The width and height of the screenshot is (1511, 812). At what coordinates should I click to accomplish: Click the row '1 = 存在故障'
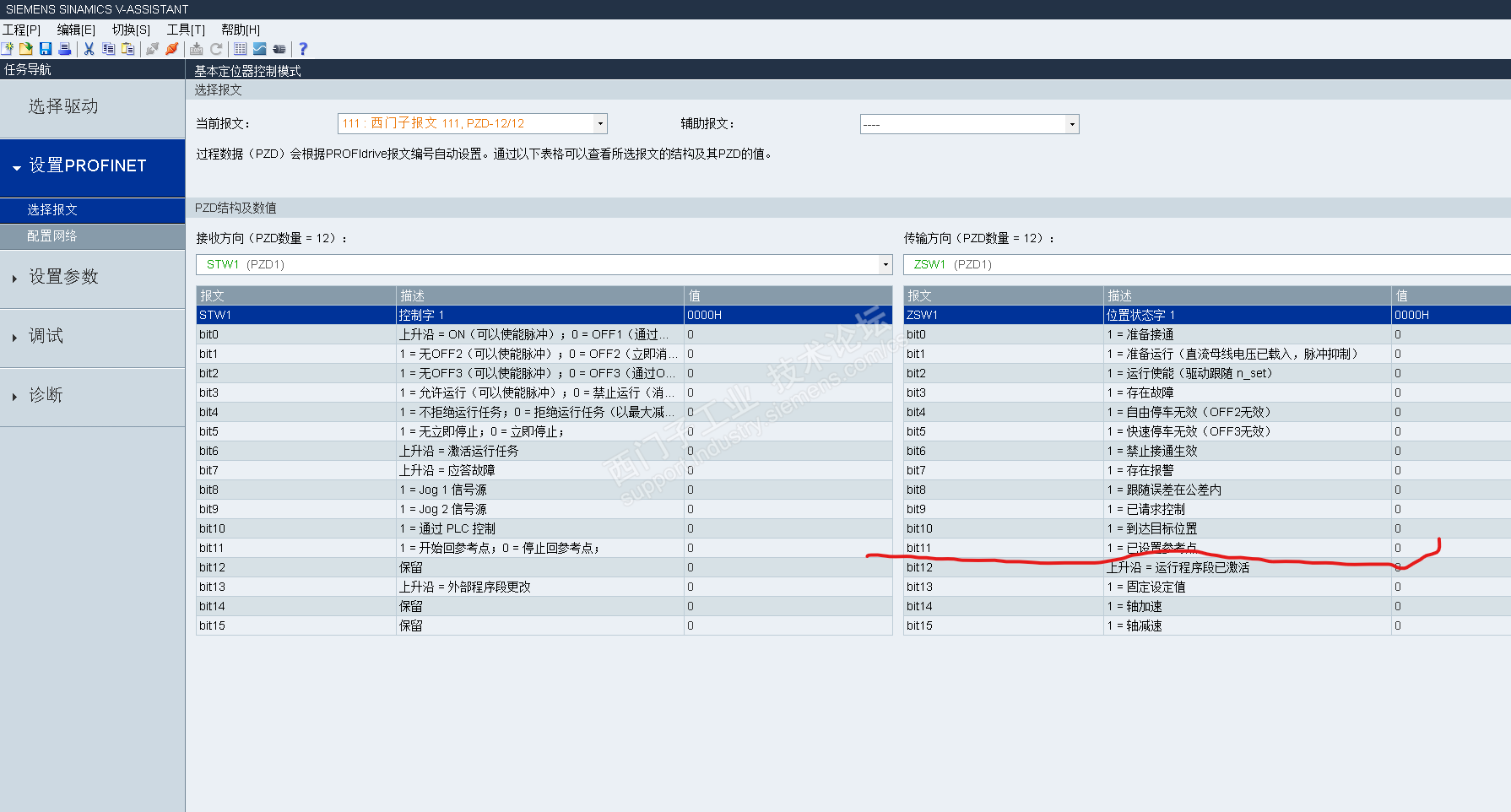click(1207, 392)
